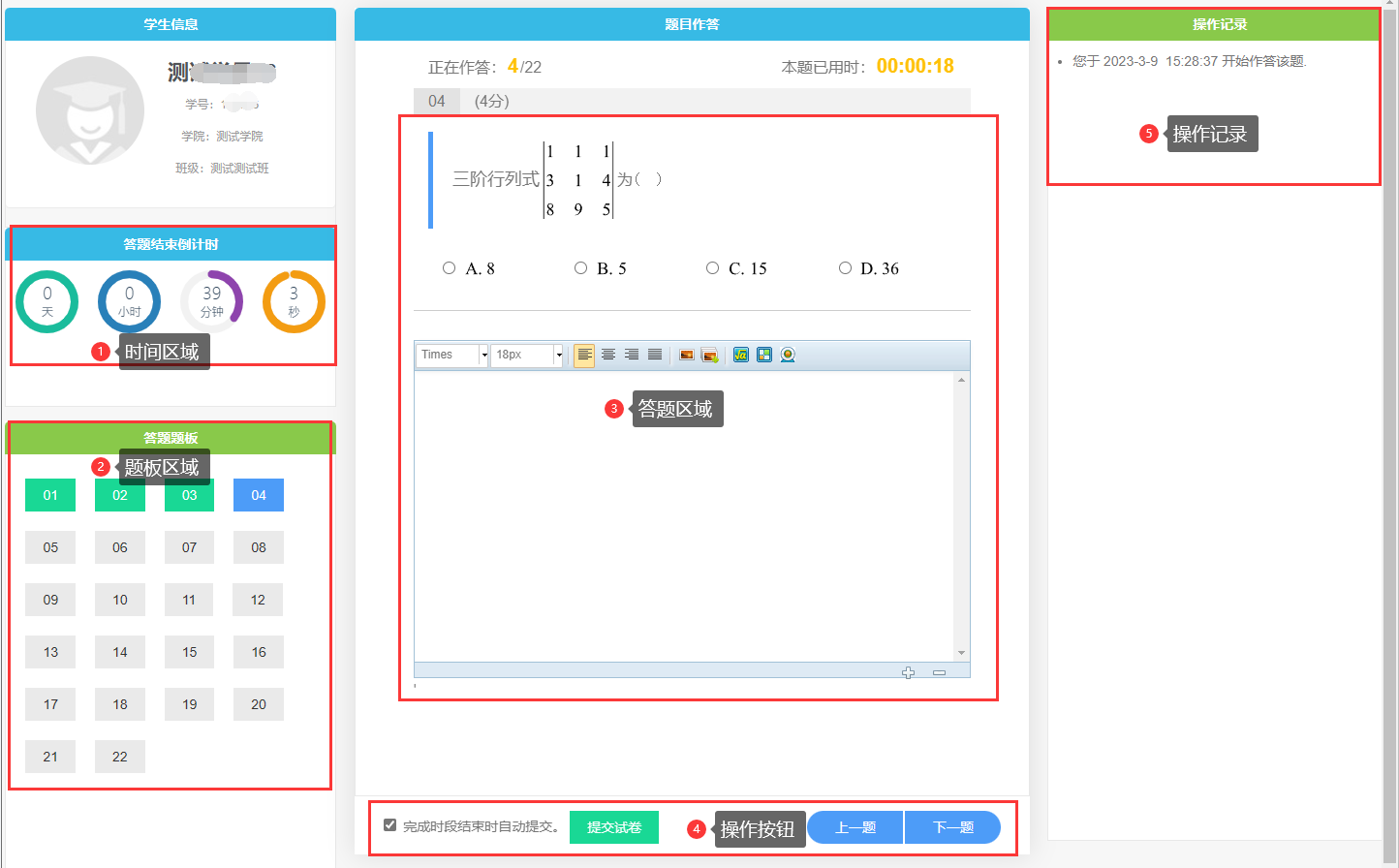The image size is (1399, 868).
Task: Open the webcam capture tool
Action: (788, 355)
